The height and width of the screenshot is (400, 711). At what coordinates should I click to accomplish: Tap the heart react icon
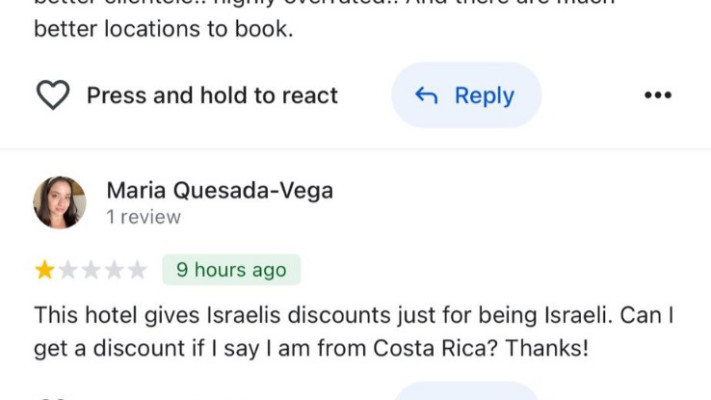coord(53,96)
